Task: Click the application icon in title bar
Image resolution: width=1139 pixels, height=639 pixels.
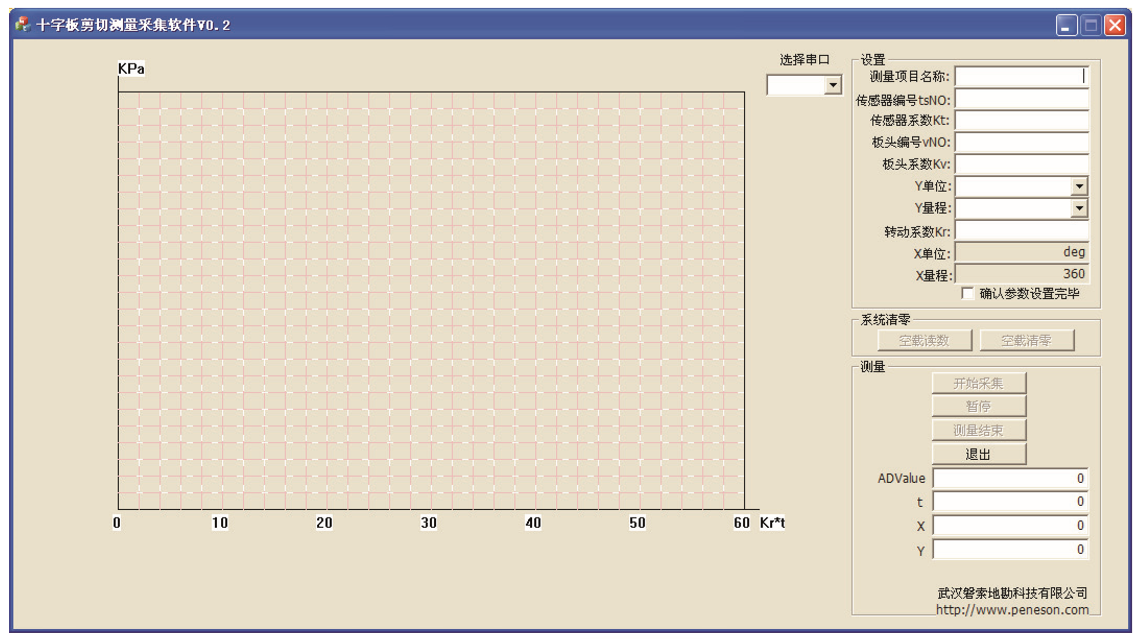Action: coord(22,25)
